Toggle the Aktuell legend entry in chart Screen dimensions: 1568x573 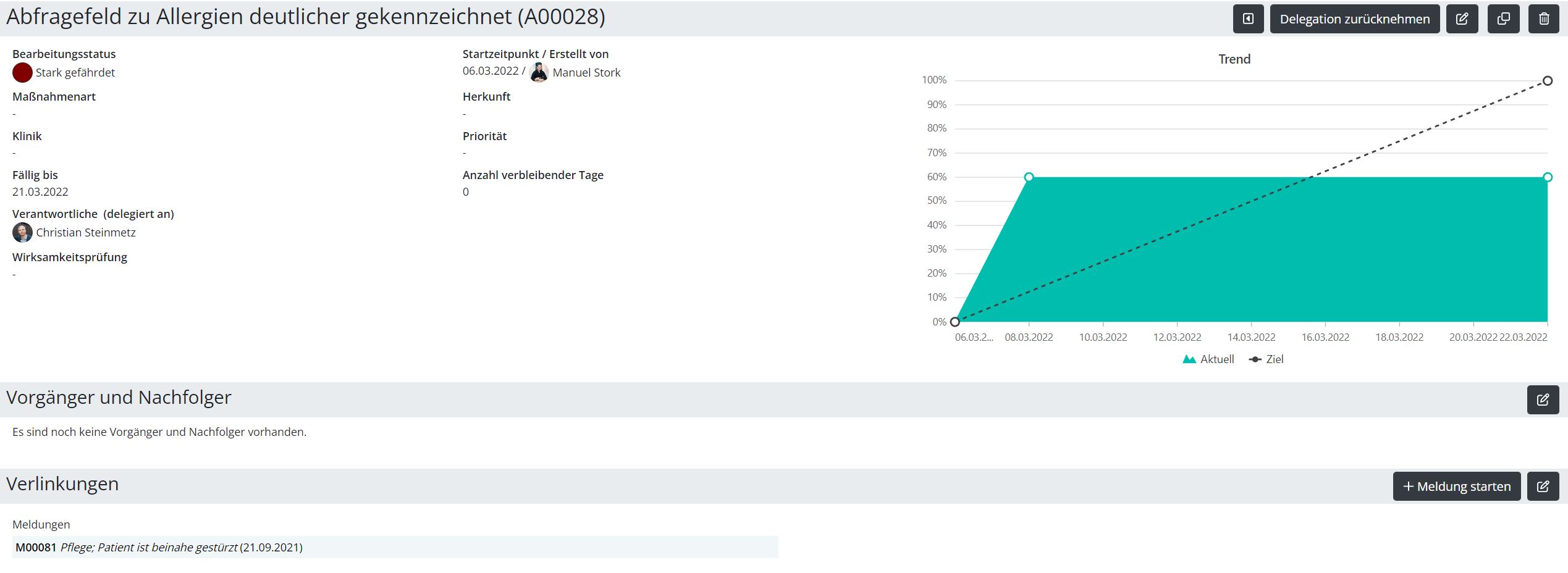tap(1208, 359)
